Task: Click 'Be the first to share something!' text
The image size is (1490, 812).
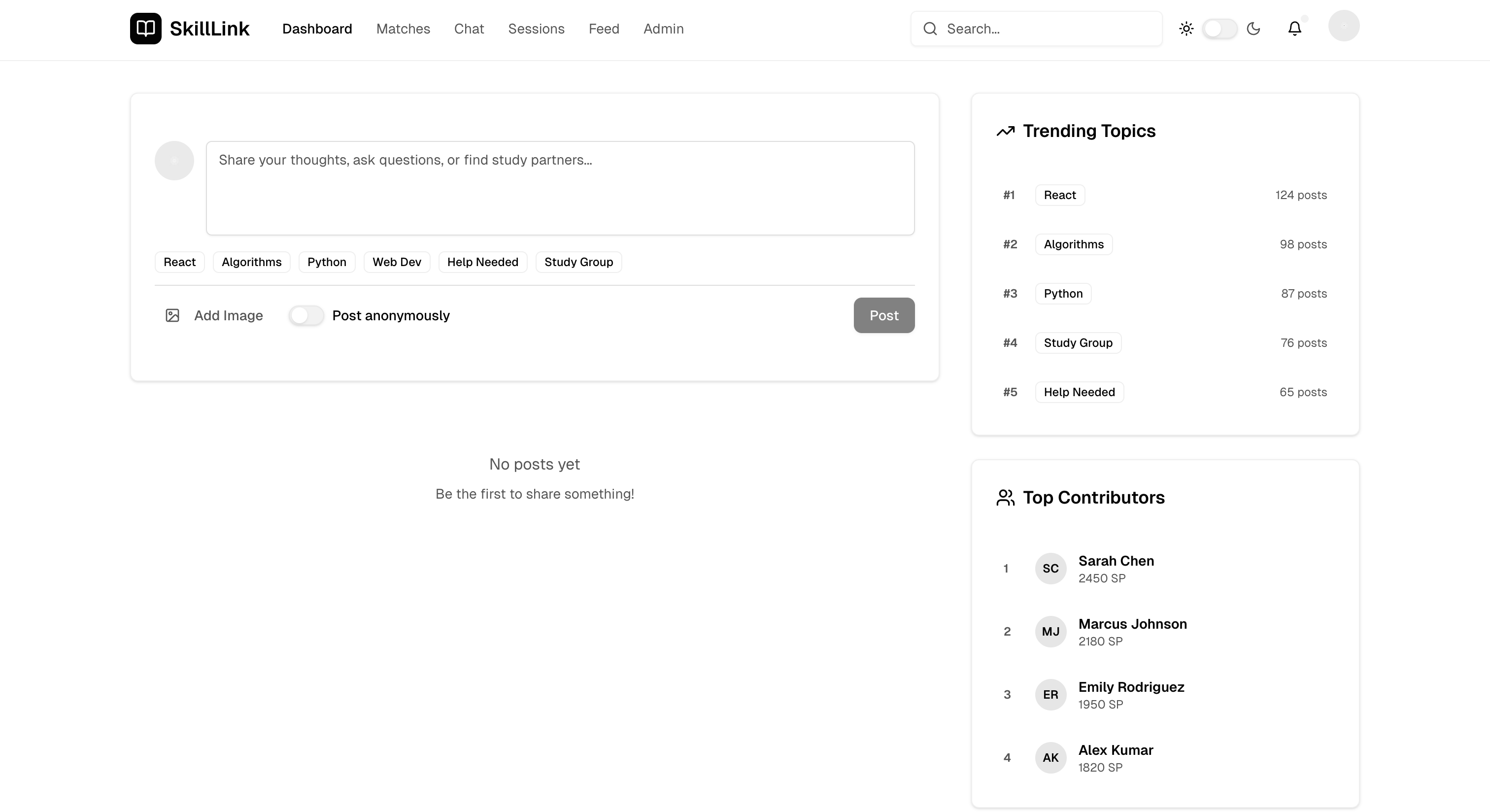Action: (535, 494)
